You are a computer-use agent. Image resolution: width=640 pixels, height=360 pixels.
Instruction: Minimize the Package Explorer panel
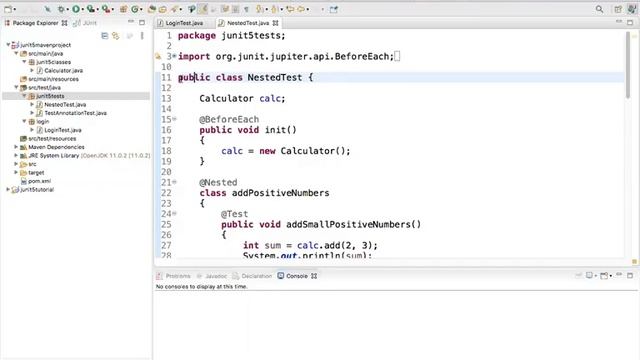coord(131,22)
